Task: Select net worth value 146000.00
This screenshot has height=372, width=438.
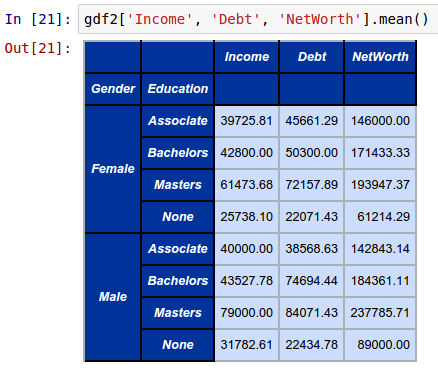Action: [380, 121]
